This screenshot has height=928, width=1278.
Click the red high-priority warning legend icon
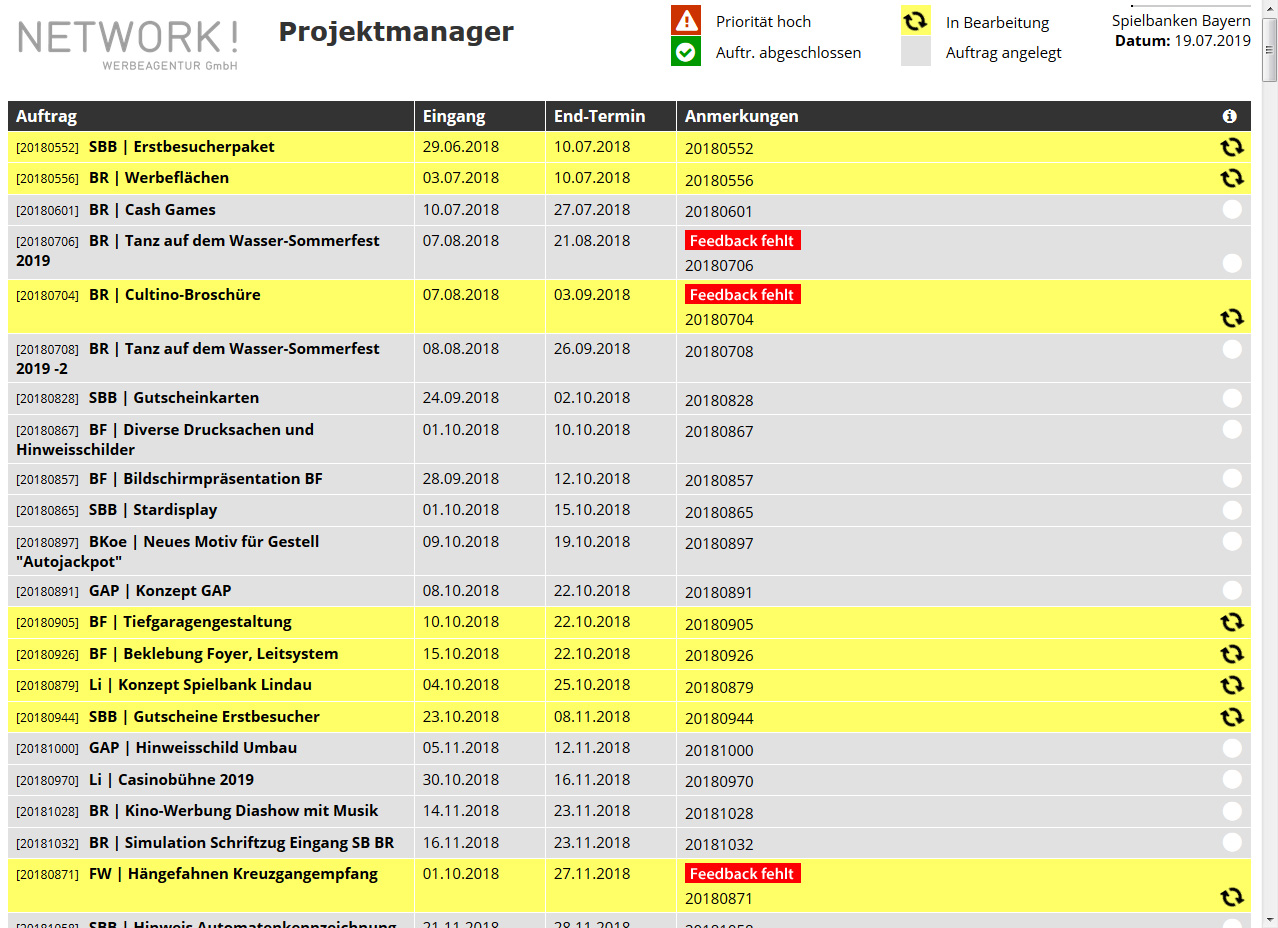point(686,21)
